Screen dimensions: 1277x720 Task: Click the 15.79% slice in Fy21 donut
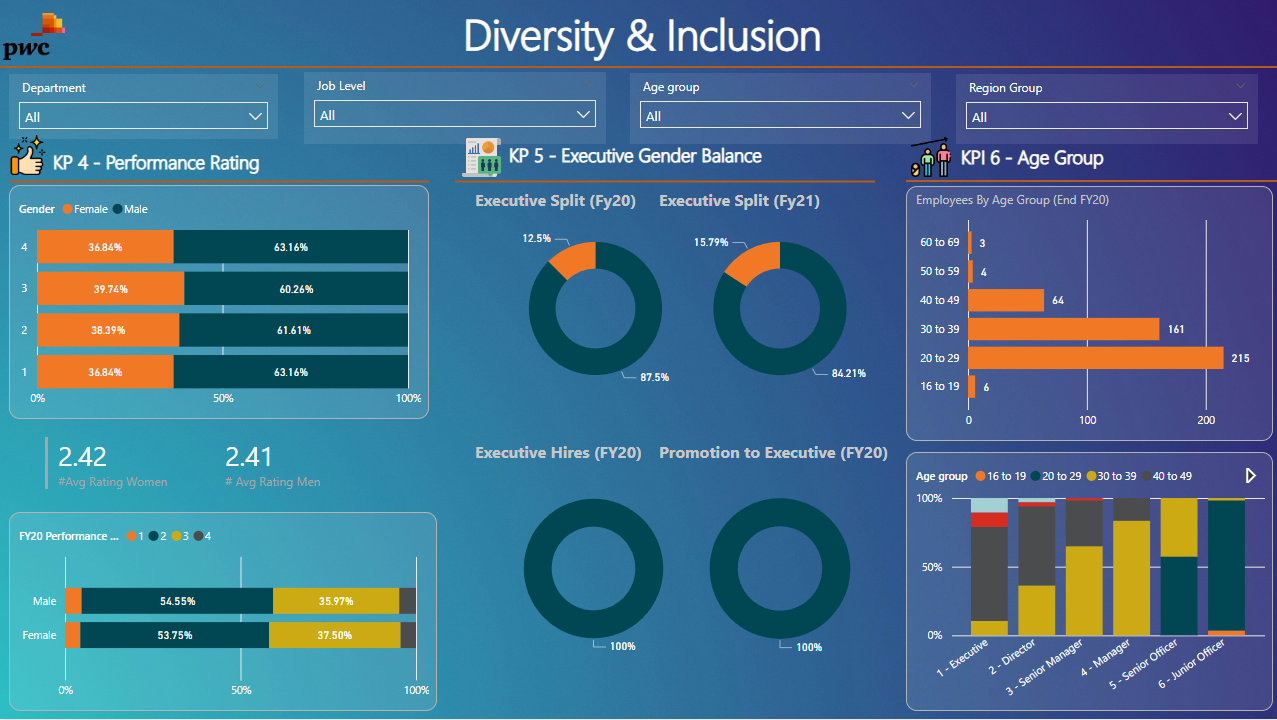point(753,262)
